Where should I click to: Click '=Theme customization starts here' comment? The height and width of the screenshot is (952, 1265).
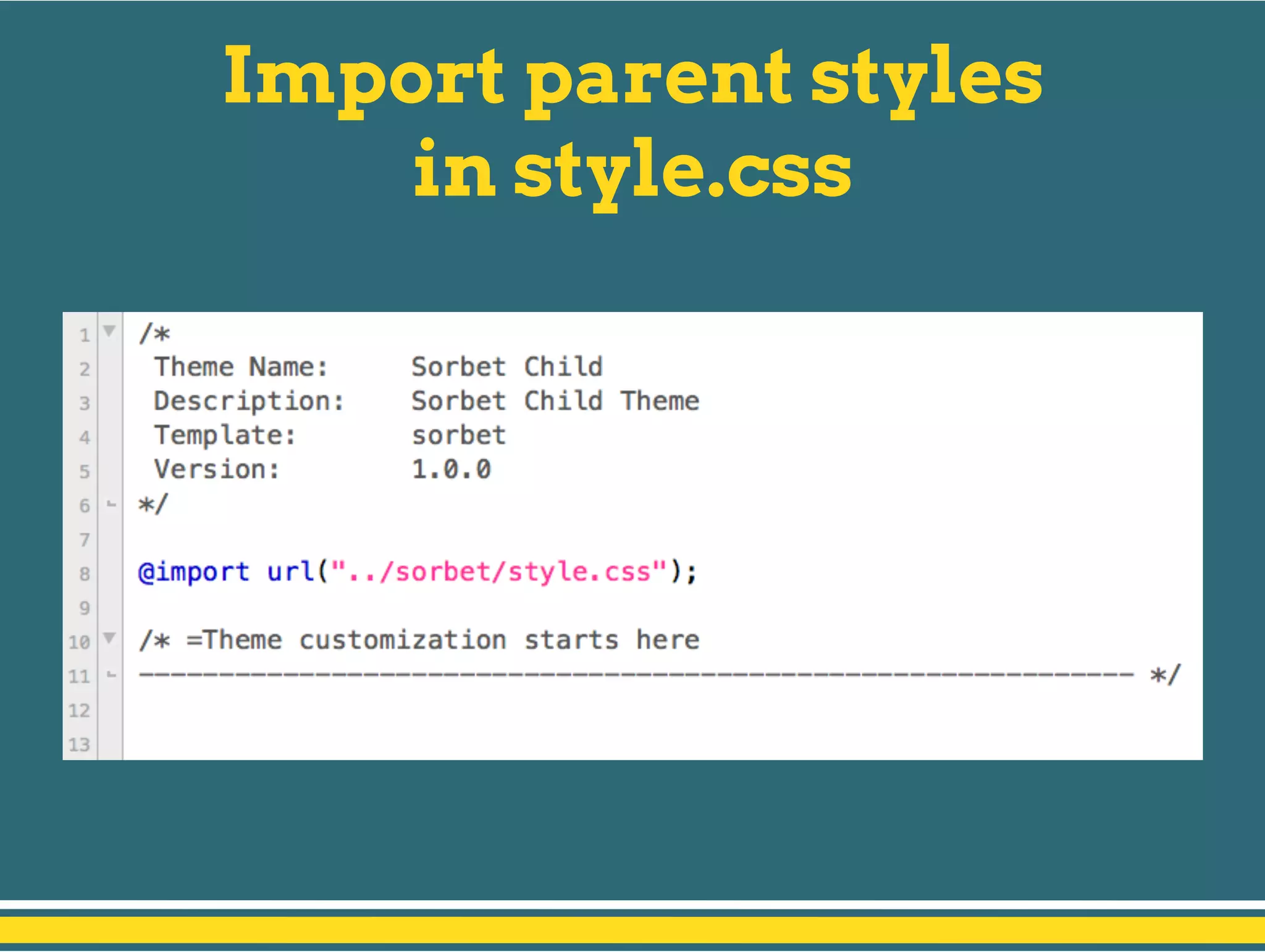(x=443, y=640)
